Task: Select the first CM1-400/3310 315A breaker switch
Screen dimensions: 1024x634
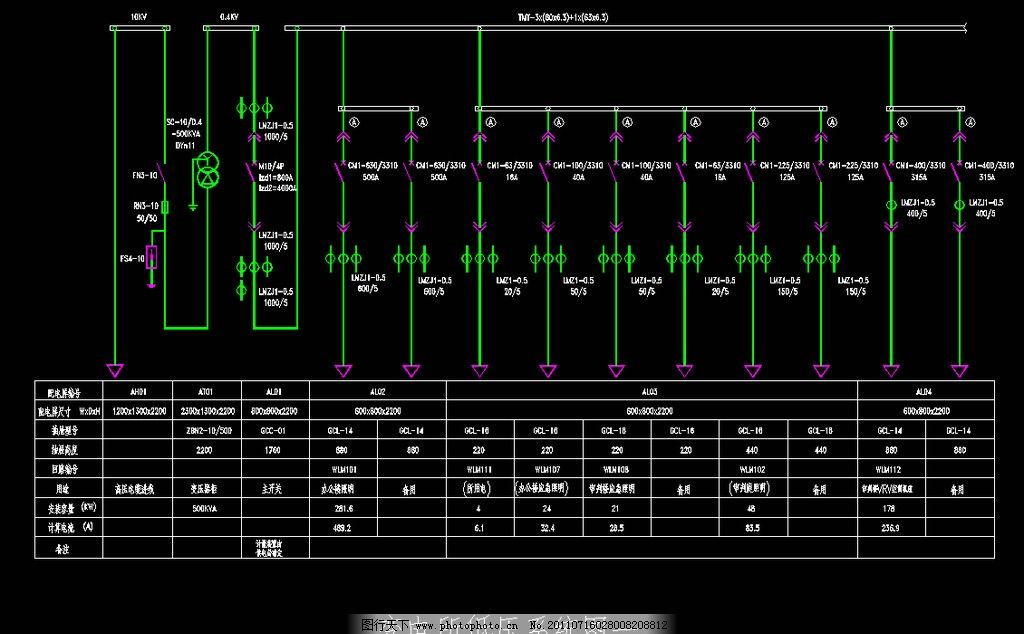Action: (x=887, y=172)
